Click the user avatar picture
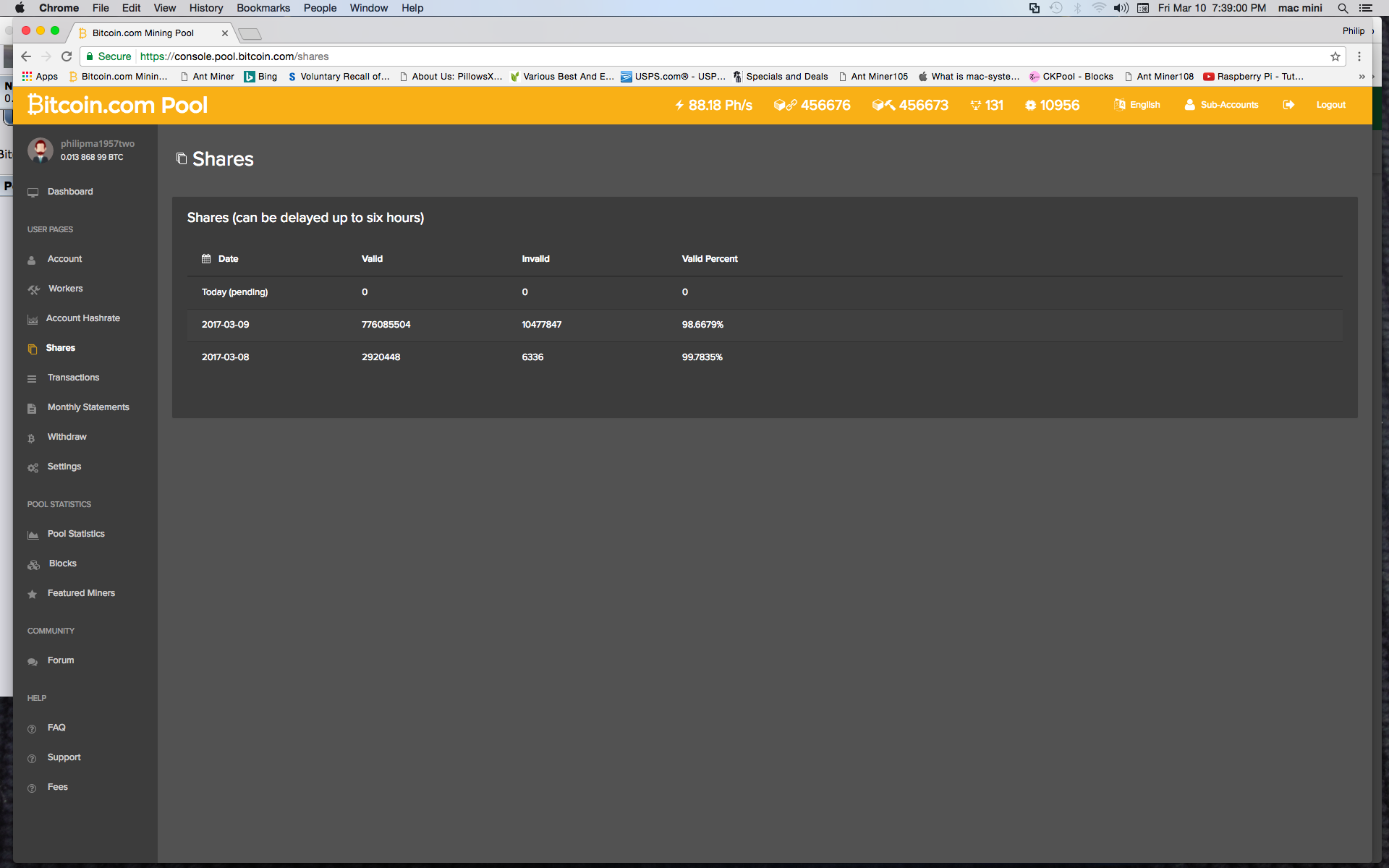 click(41, 150)
